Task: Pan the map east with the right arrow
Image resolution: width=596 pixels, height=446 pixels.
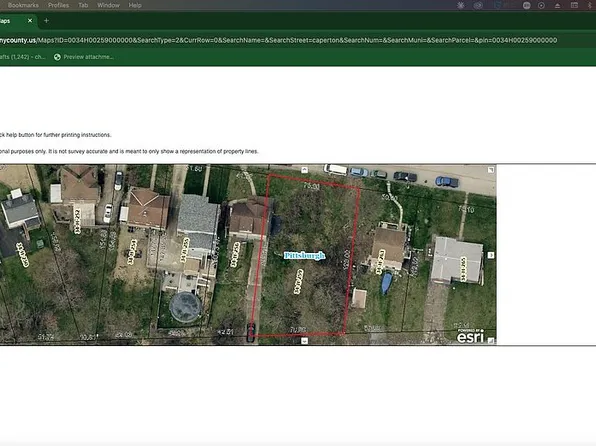Action: tap(491, 255)
